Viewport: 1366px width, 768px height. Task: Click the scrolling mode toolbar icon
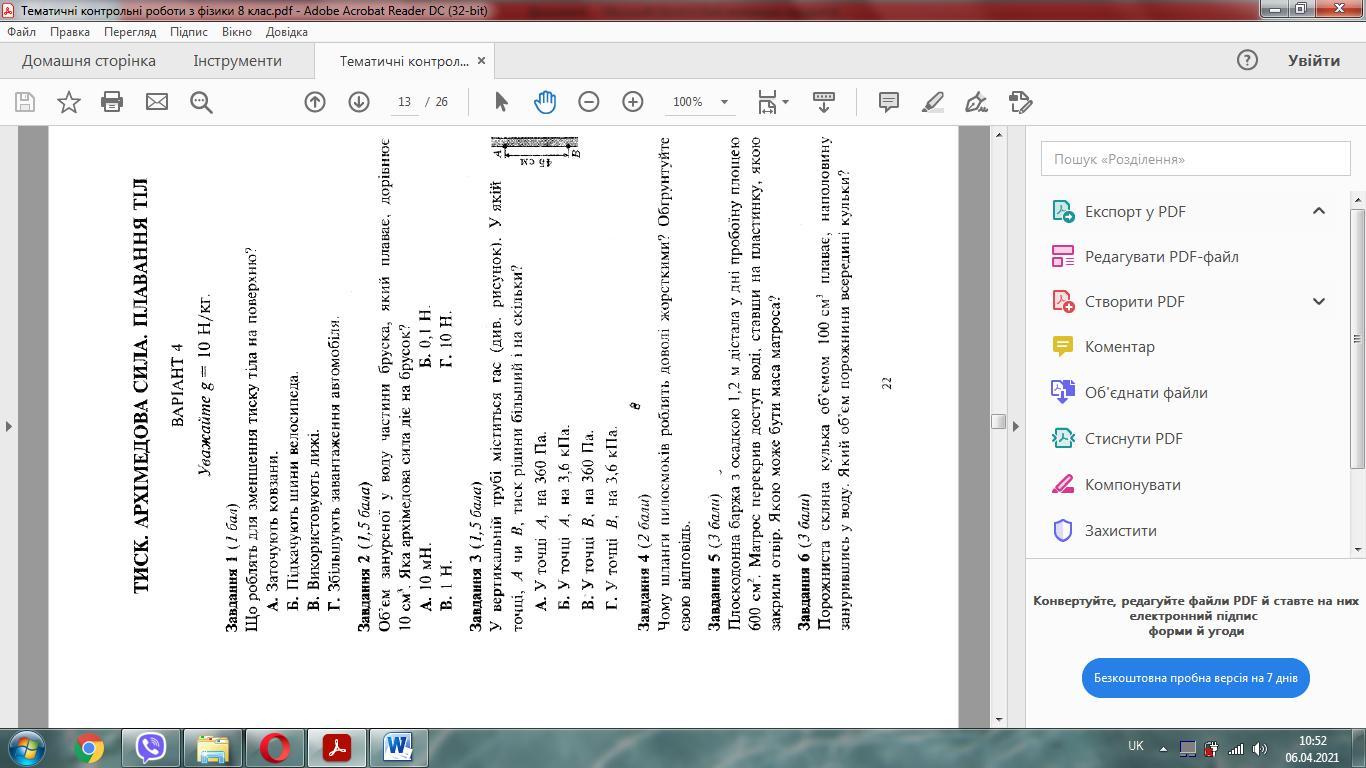(824, 102)
